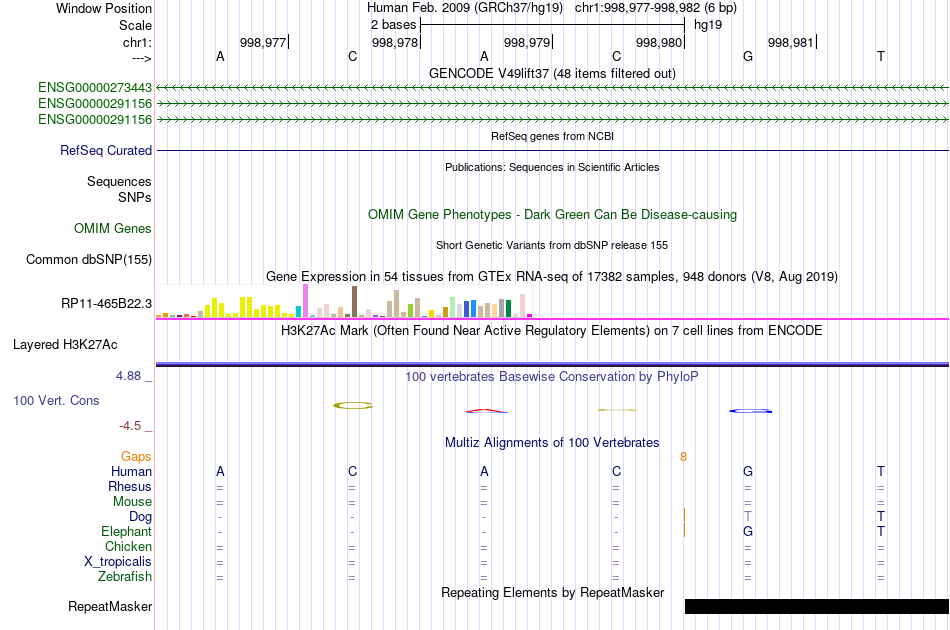Viewport: 950px width, 630px height.
Task: Click the OMIM Gene Phenotypes track title
Action: click(553, 214)
